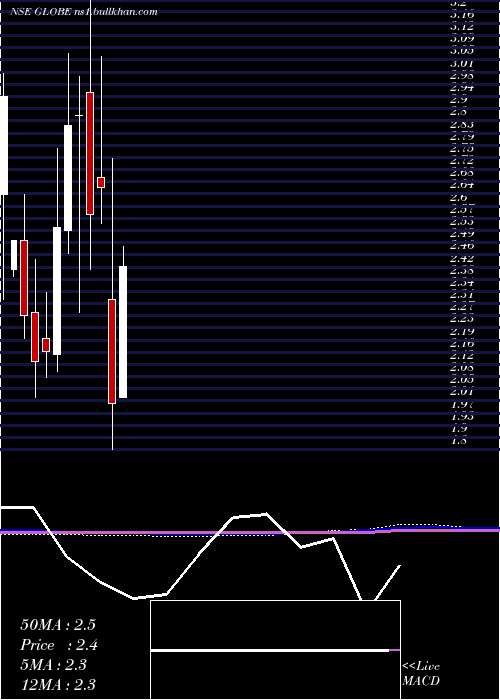Click the <<Live MACD label

(421, 674)
